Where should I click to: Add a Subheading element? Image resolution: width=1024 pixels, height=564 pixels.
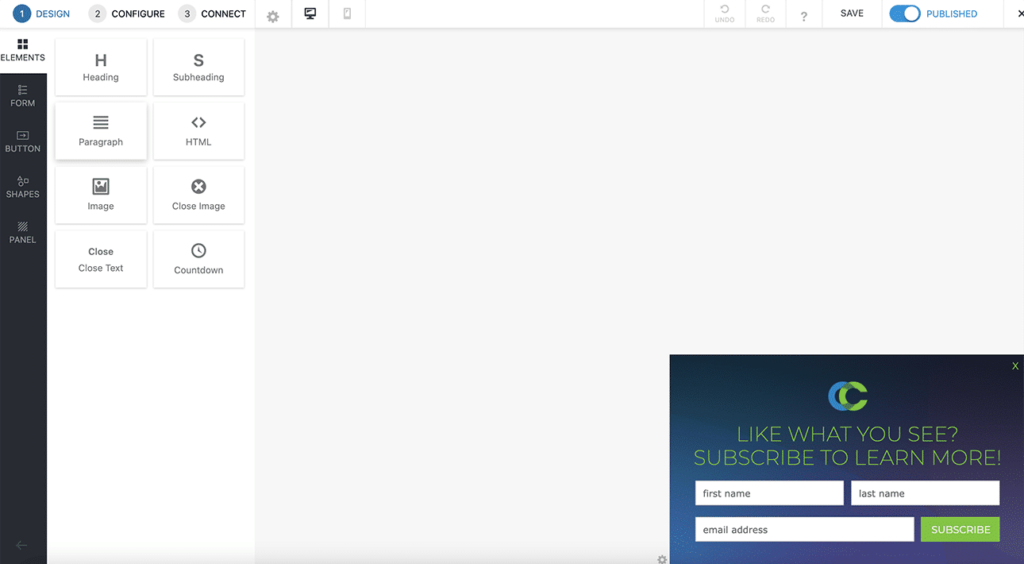(199, 67)
